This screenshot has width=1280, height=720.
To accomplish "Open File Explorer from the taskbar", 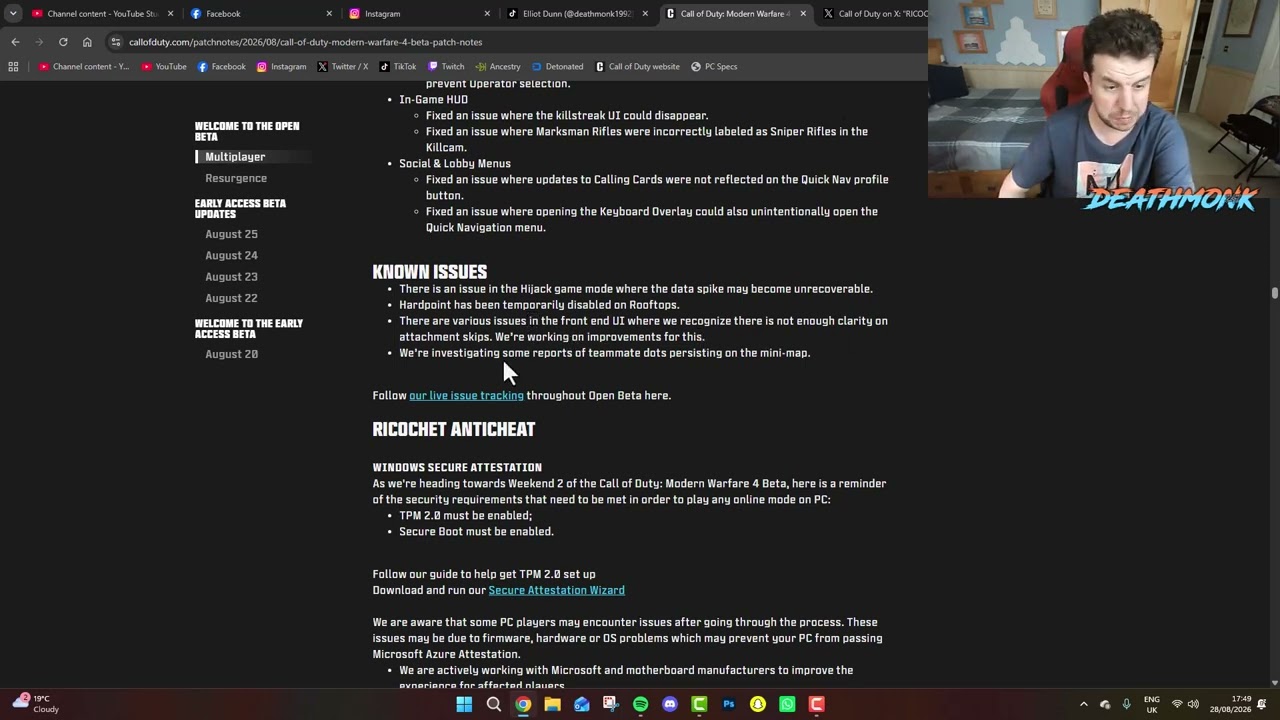I will point(552,704).
